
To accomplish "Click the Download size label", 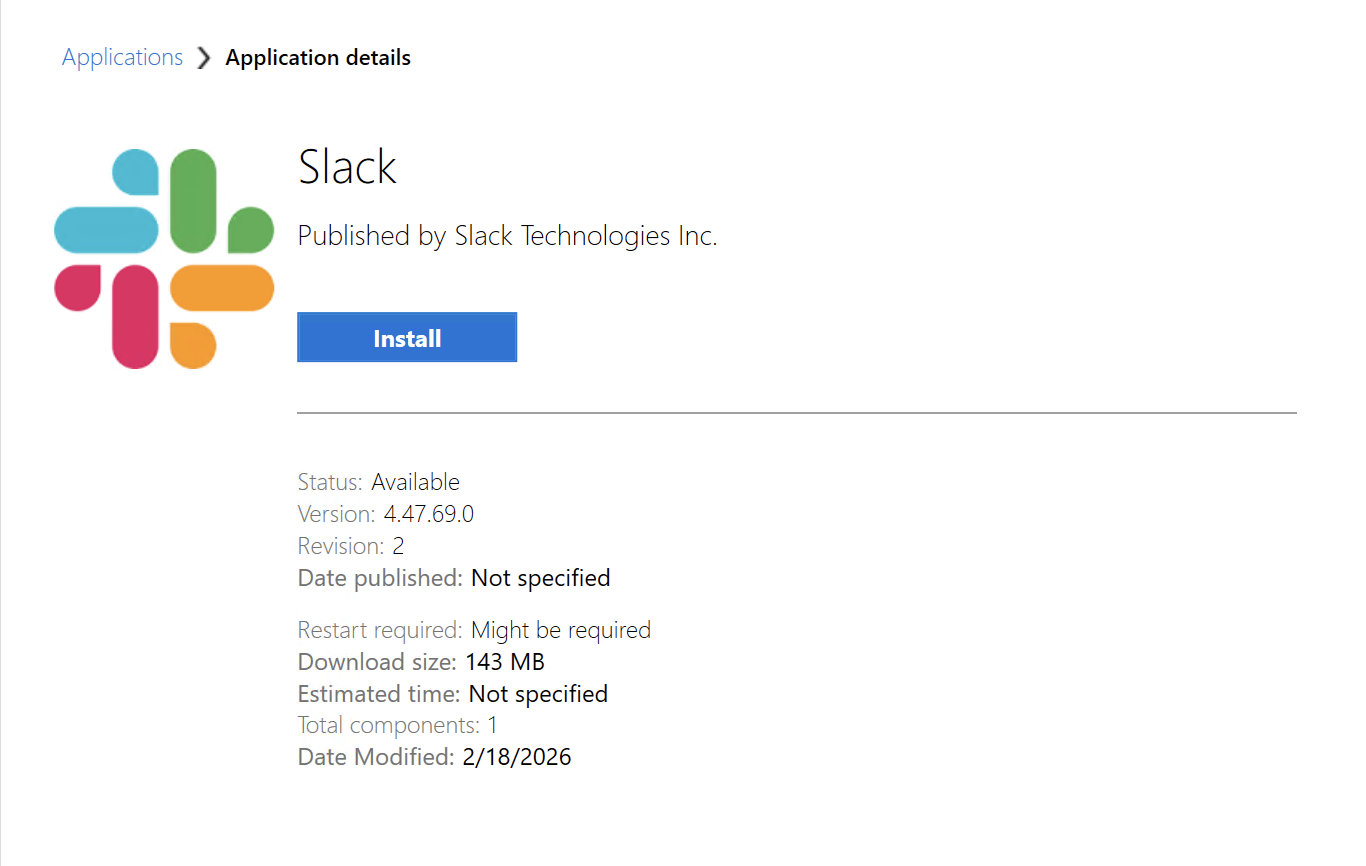I will tap(377, 662).
